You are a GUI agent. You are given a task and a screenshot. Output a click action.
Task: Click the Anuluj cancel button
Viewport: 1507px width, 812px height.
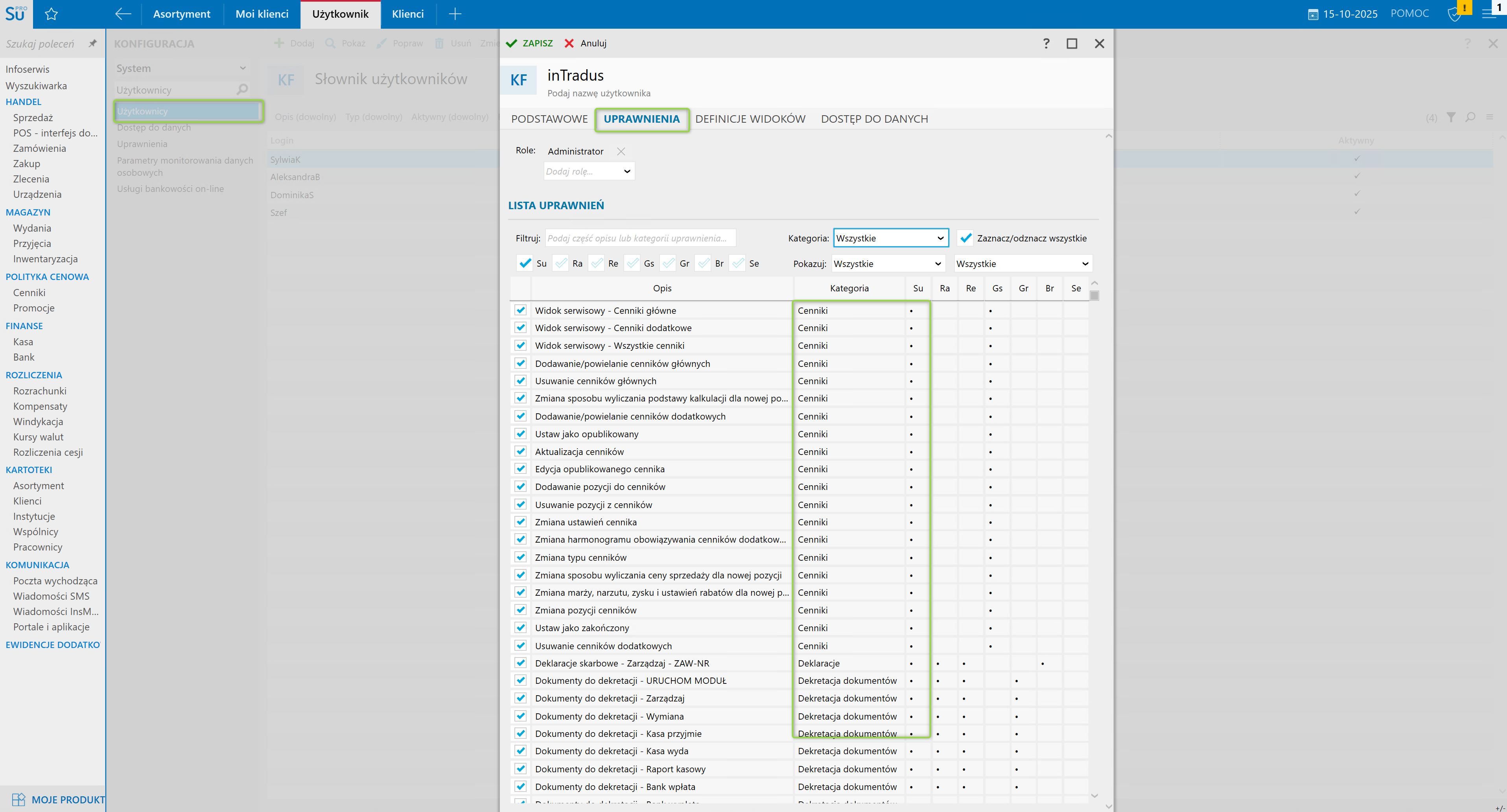(x=586, y=43)
